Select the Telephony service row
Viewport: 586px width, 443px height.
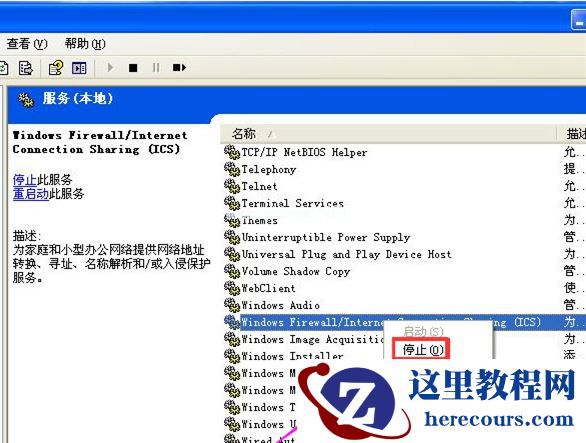(x=269, y=169)
